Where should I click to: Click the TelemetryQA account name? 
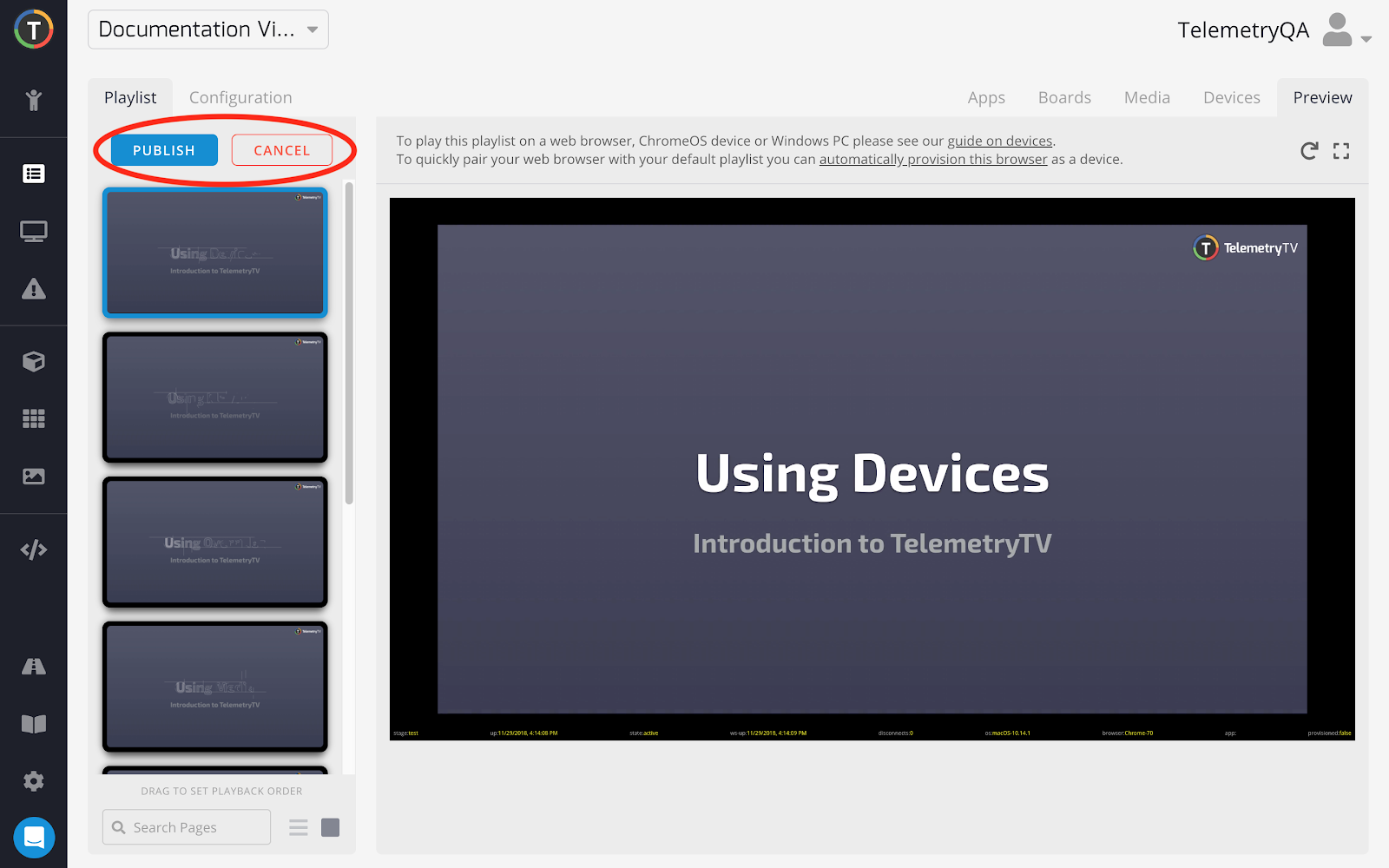[1243, 30]
